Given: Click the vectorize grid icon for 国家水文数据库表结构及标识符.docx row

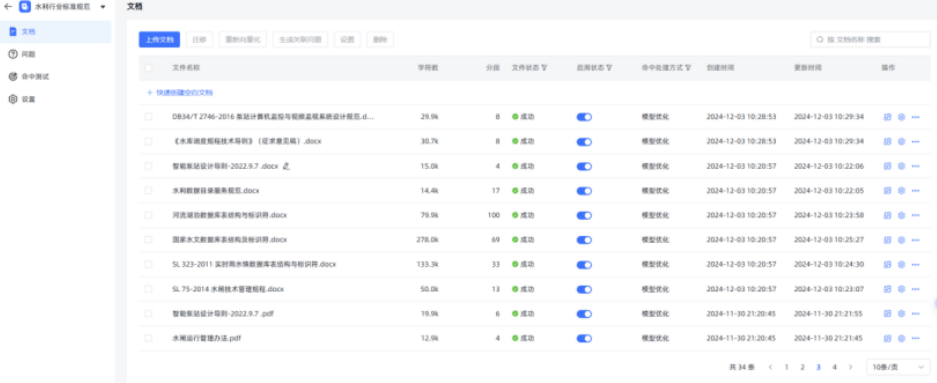Looking at the screenshot, I should point(888,240).
